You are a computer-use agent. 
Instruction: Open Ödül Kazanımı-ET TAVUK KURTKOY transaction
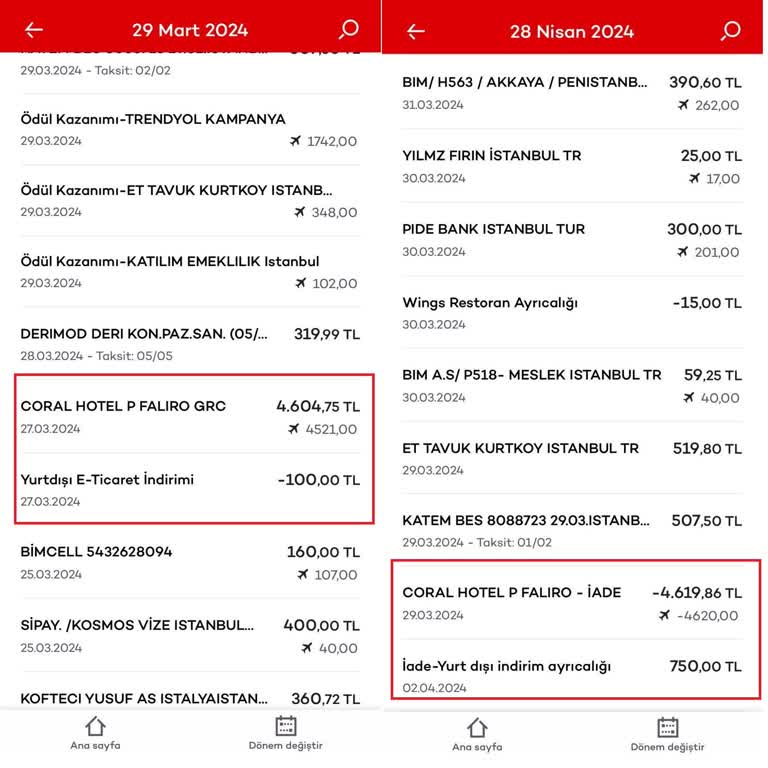[x=190, y=200]
